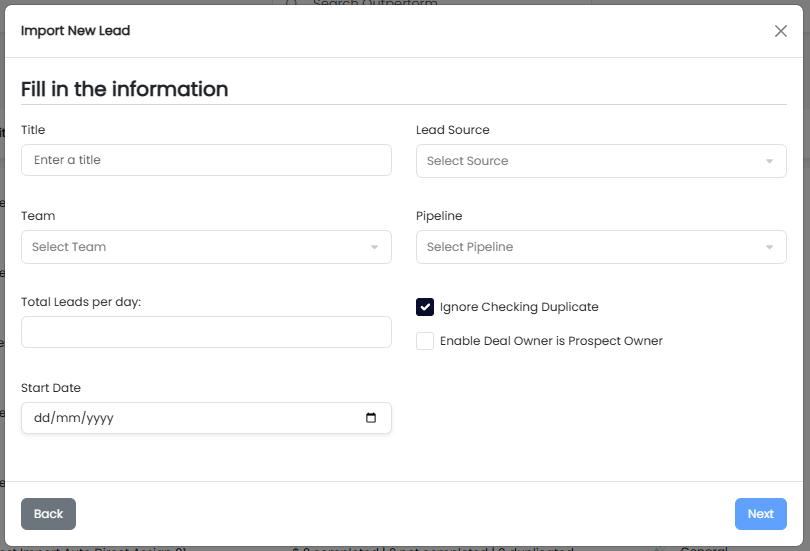Expand the Select Team dropdown
The image size is (810, 551).
195,247
